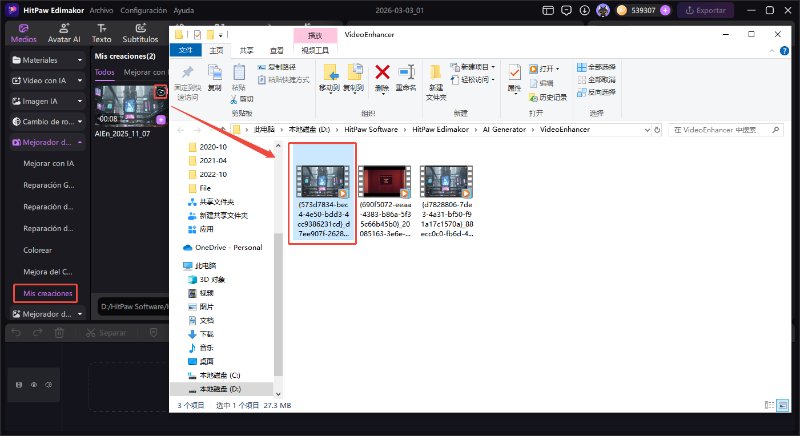This screenshot has width=800, height=436.
Task: Click the 复制路径 copy path button
Action: [277, 67]
